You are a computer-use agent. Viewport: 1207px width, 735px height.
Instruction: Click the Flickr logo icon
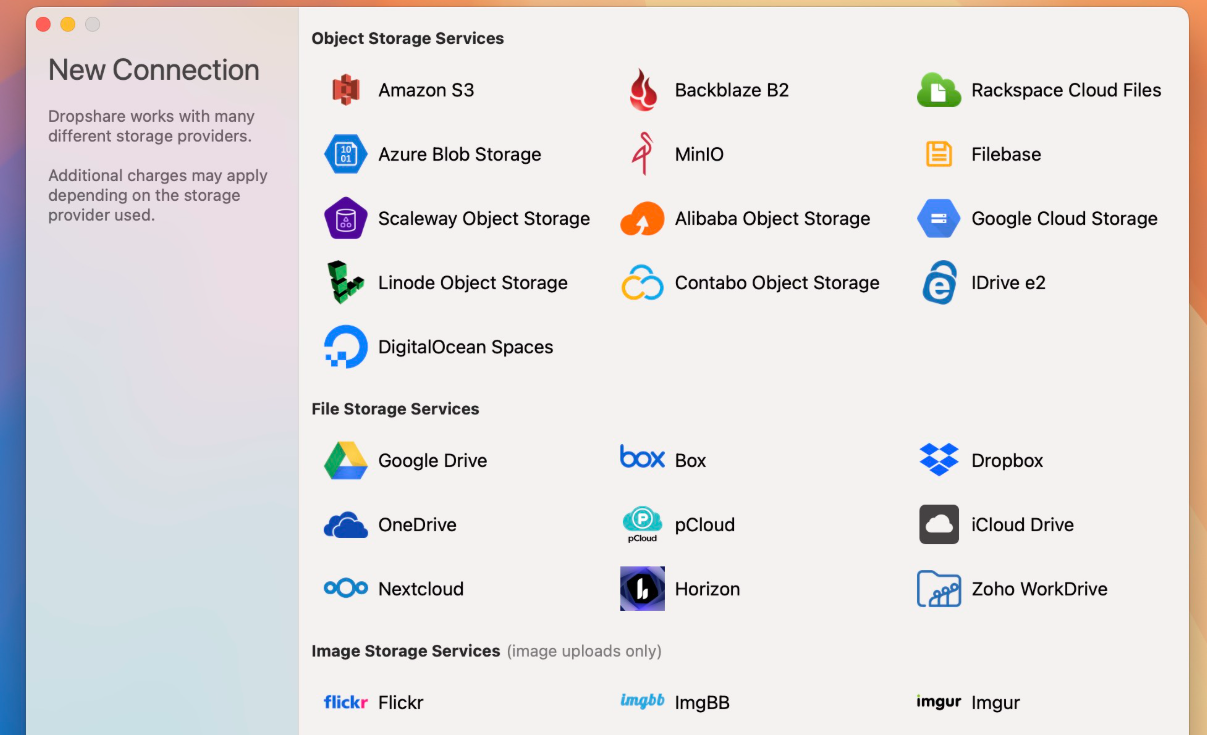(x=346, y=702)
